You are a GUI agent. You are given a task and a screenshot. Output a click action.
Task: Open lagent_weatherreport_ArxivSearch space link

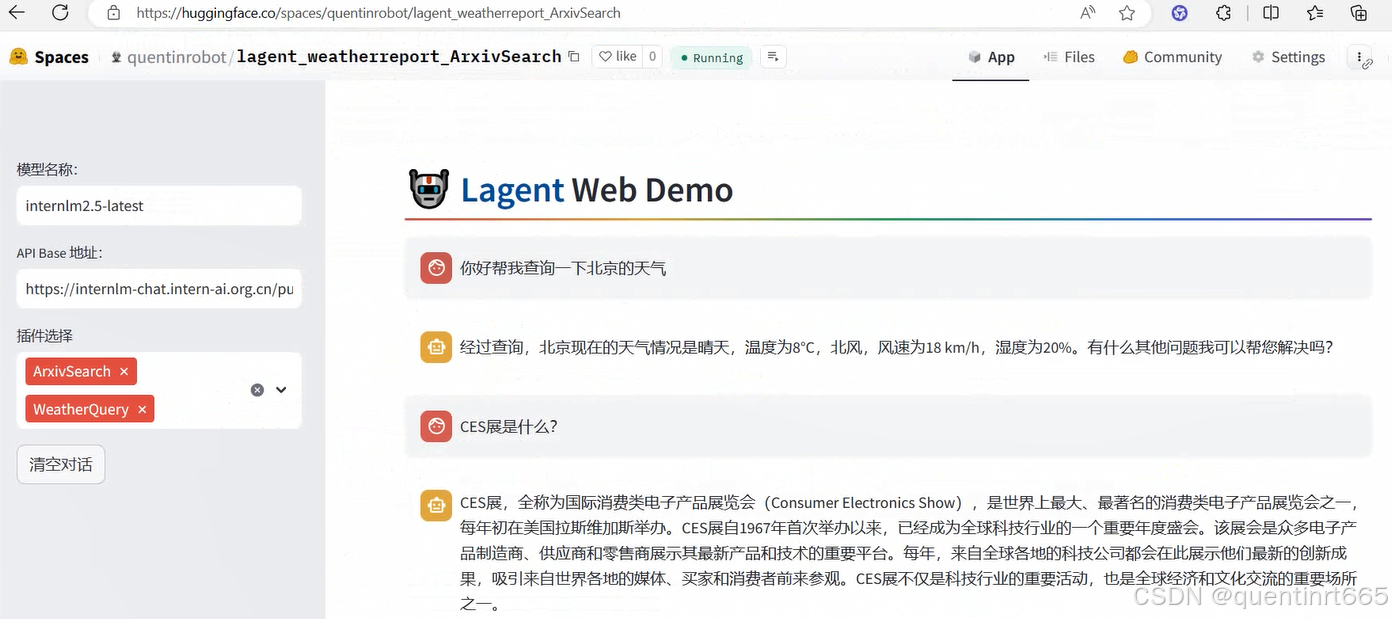399,57
